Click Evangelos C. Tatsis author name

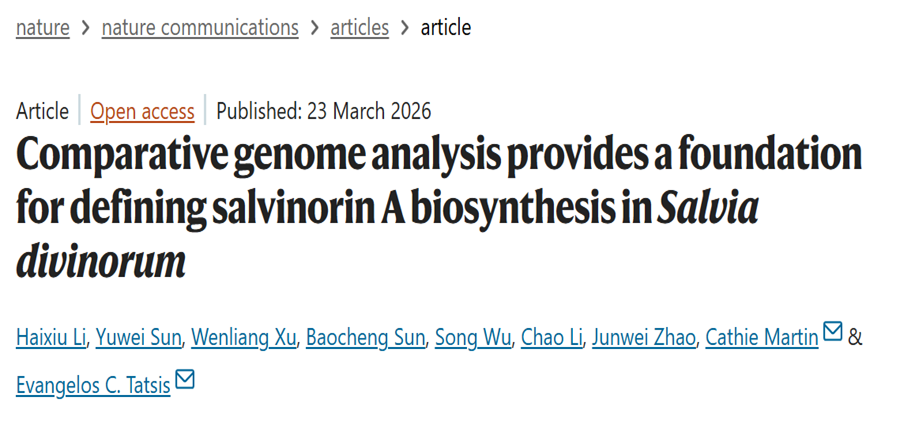tap(93, 385)
